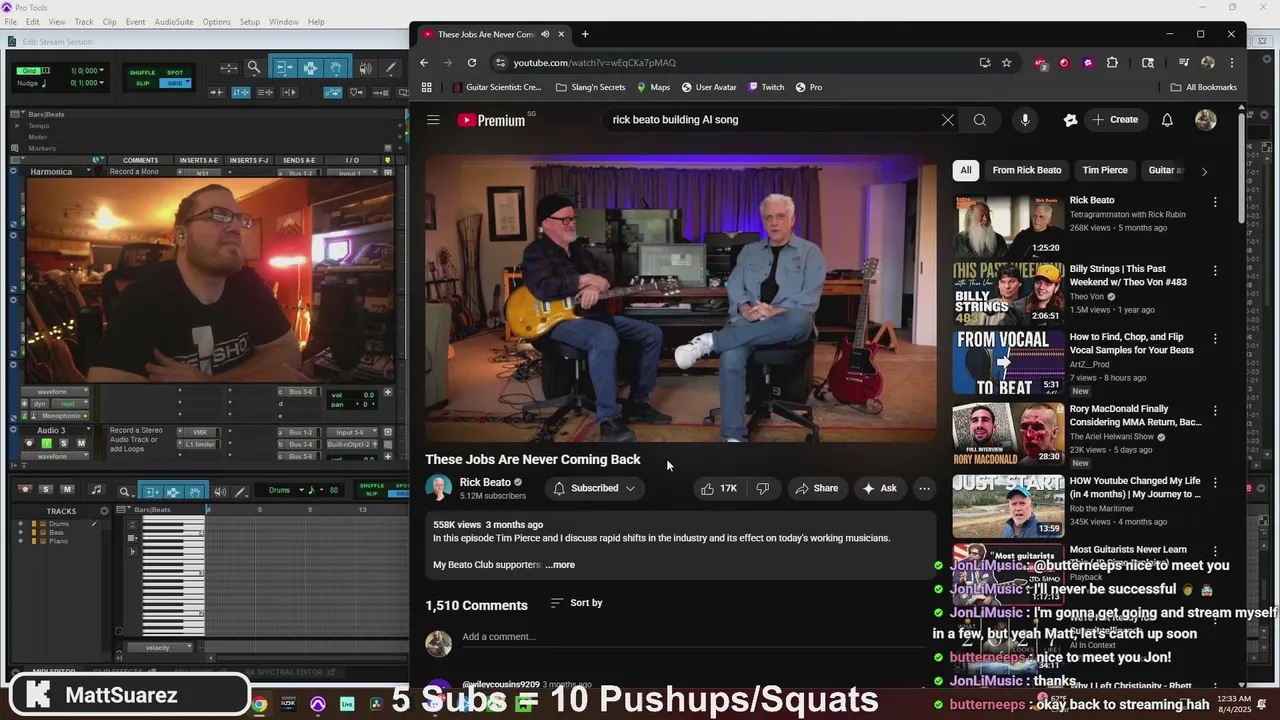
Task: Enable Shuffle edit mode in Pro Tools
Action: 143,72
